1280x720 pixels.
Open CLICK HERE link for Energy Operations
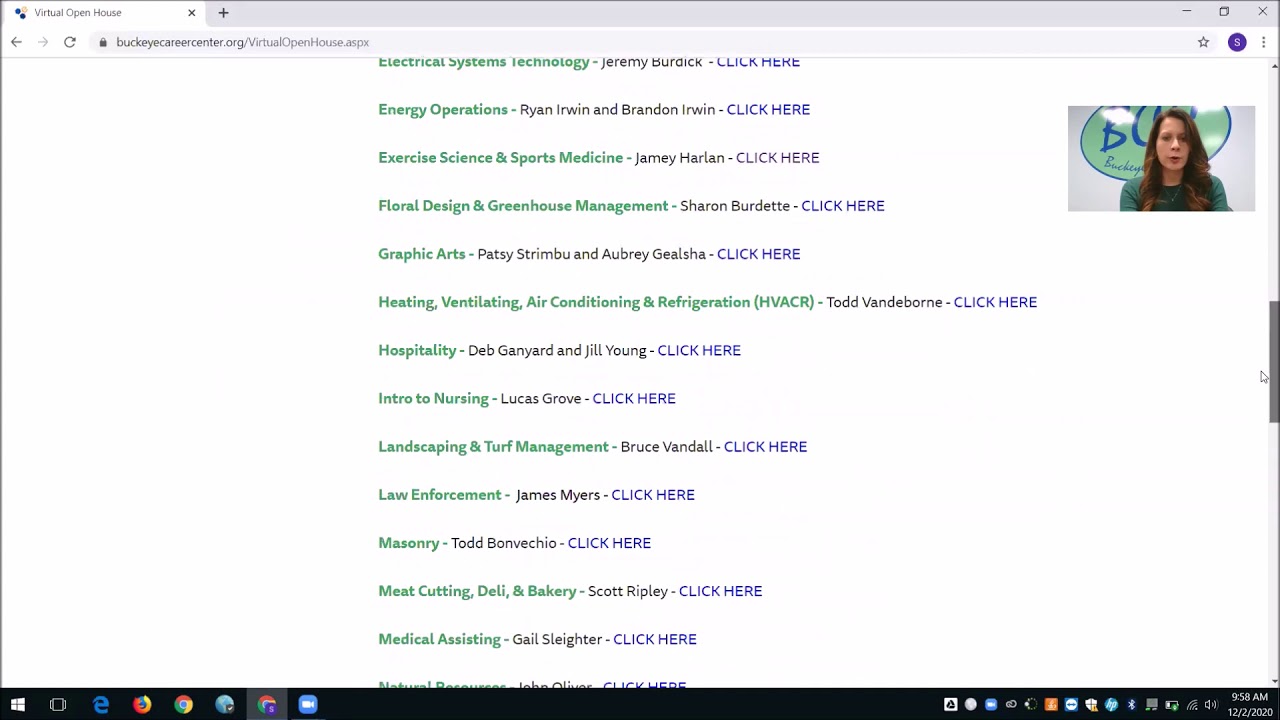point(768,110)
